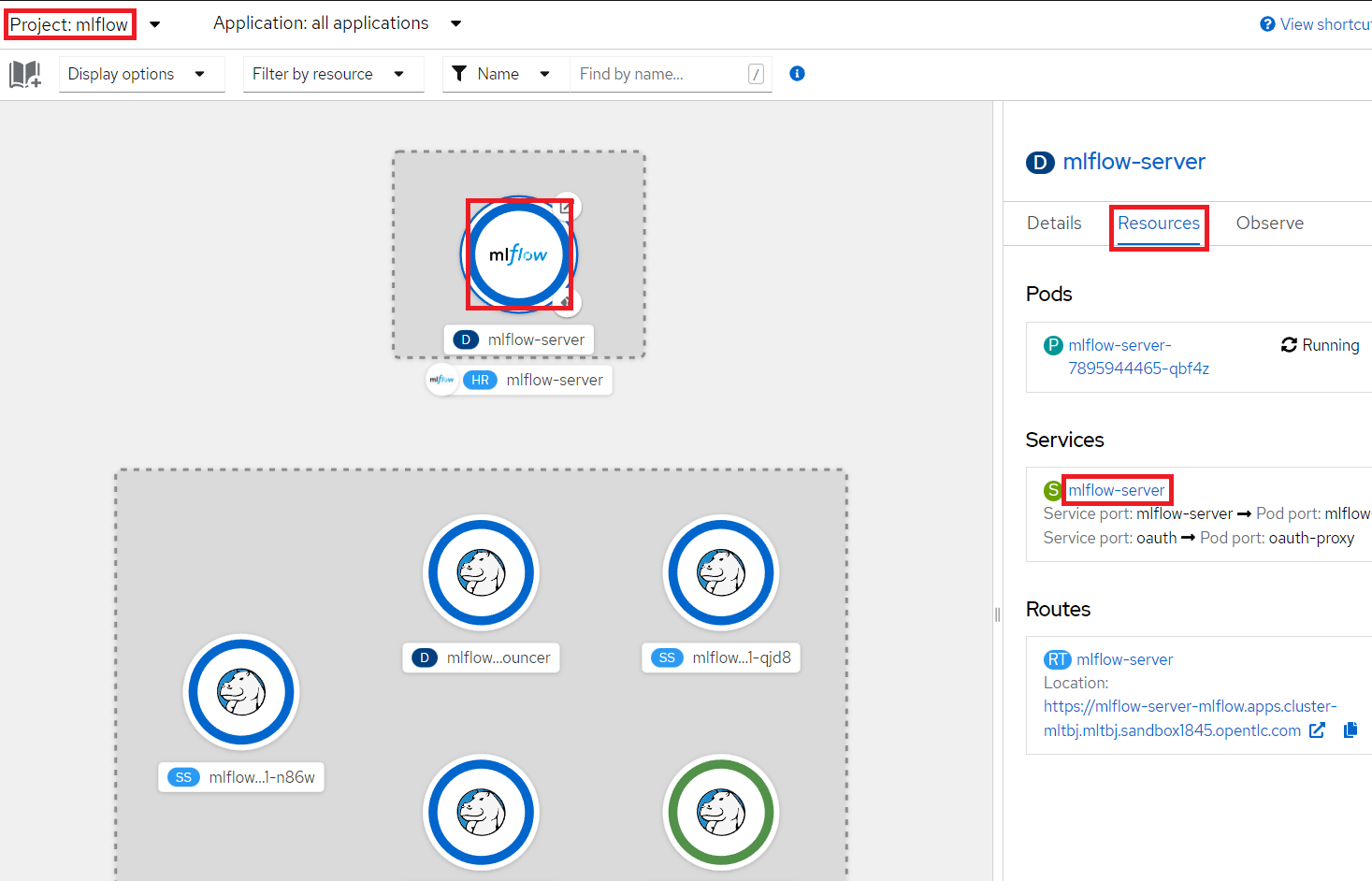Select the green-ring PostgreSQL node
Image resolution: width=1372 pixels, height=881 pixels.
[x=721, y=812]
